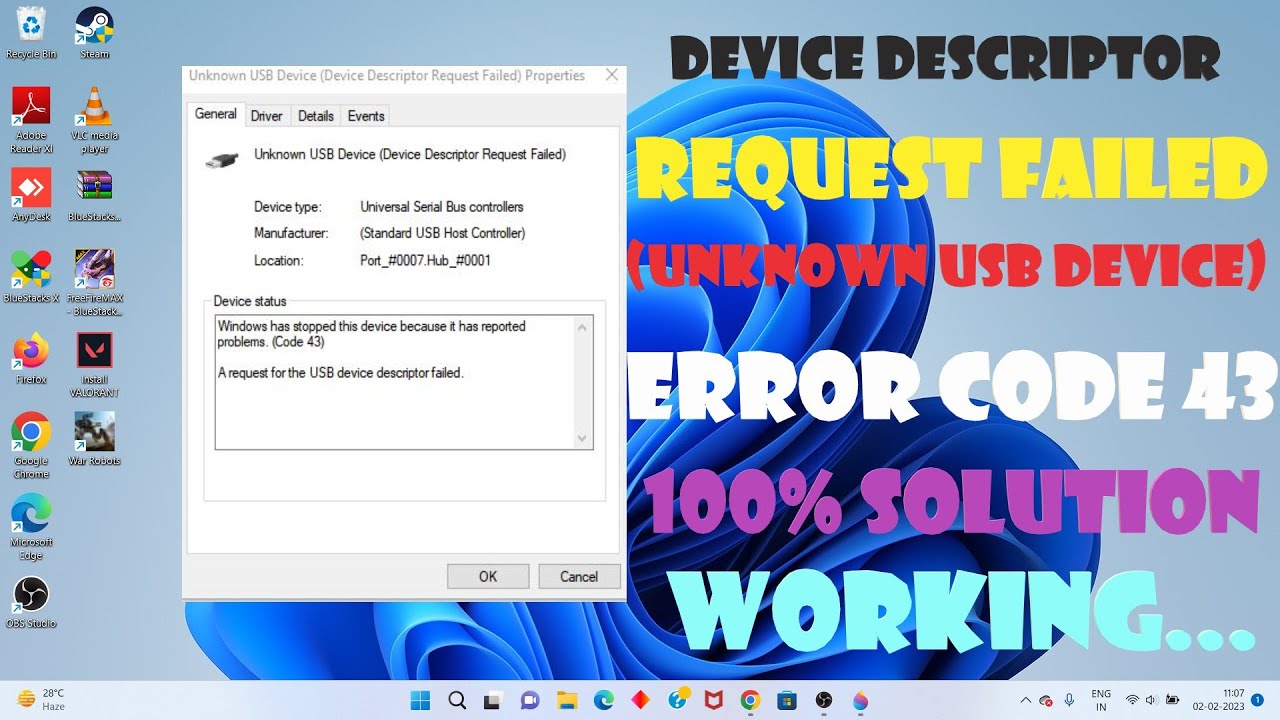The height and width of the screenshot is (720, 1280).
Task: Launch FreeFireMAX BlueStacks shortcut
Action: coord(94,282)
